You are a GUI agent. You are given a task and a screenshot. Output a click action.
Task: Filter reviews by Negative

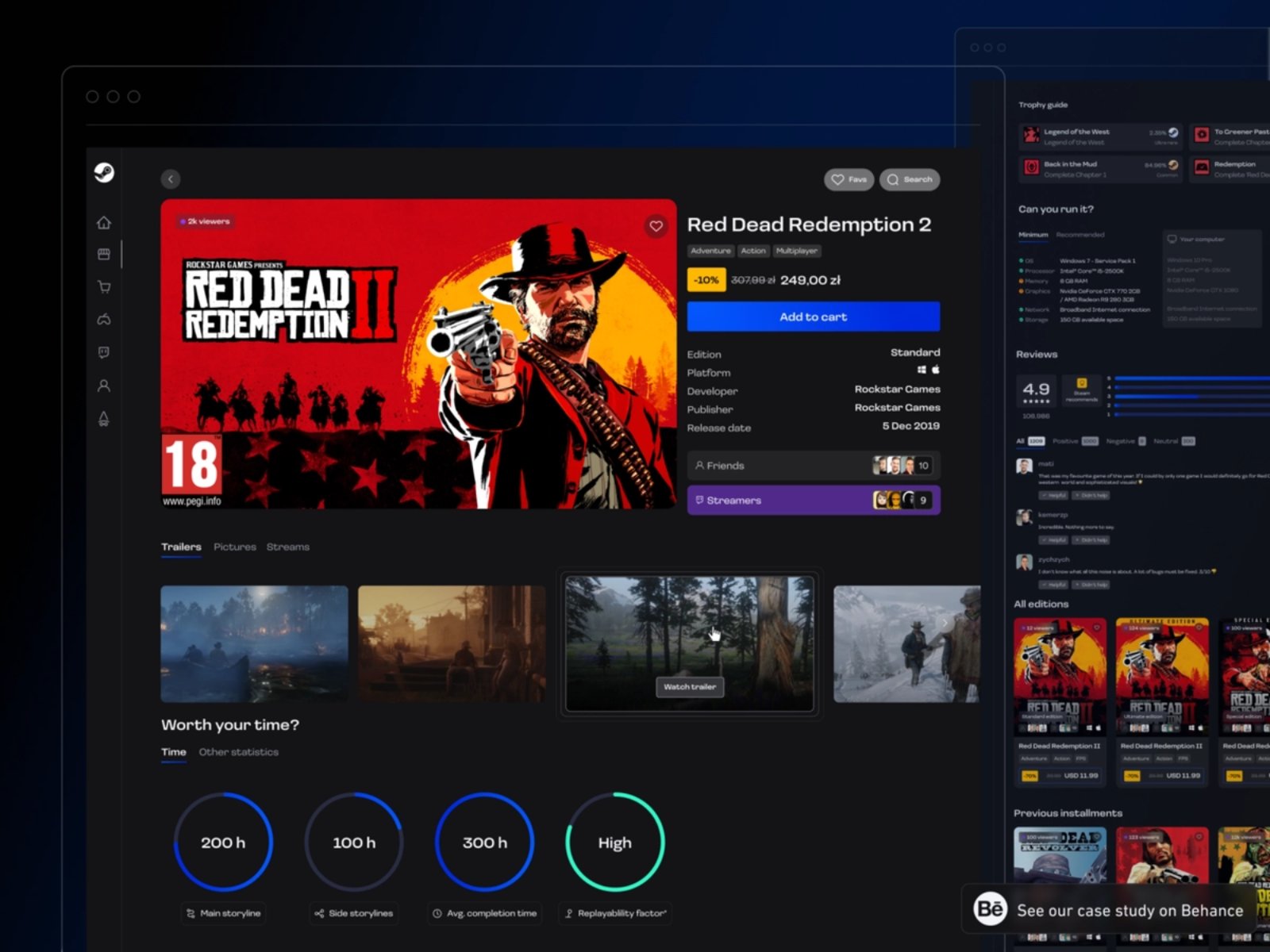(x=1126, y=441)
